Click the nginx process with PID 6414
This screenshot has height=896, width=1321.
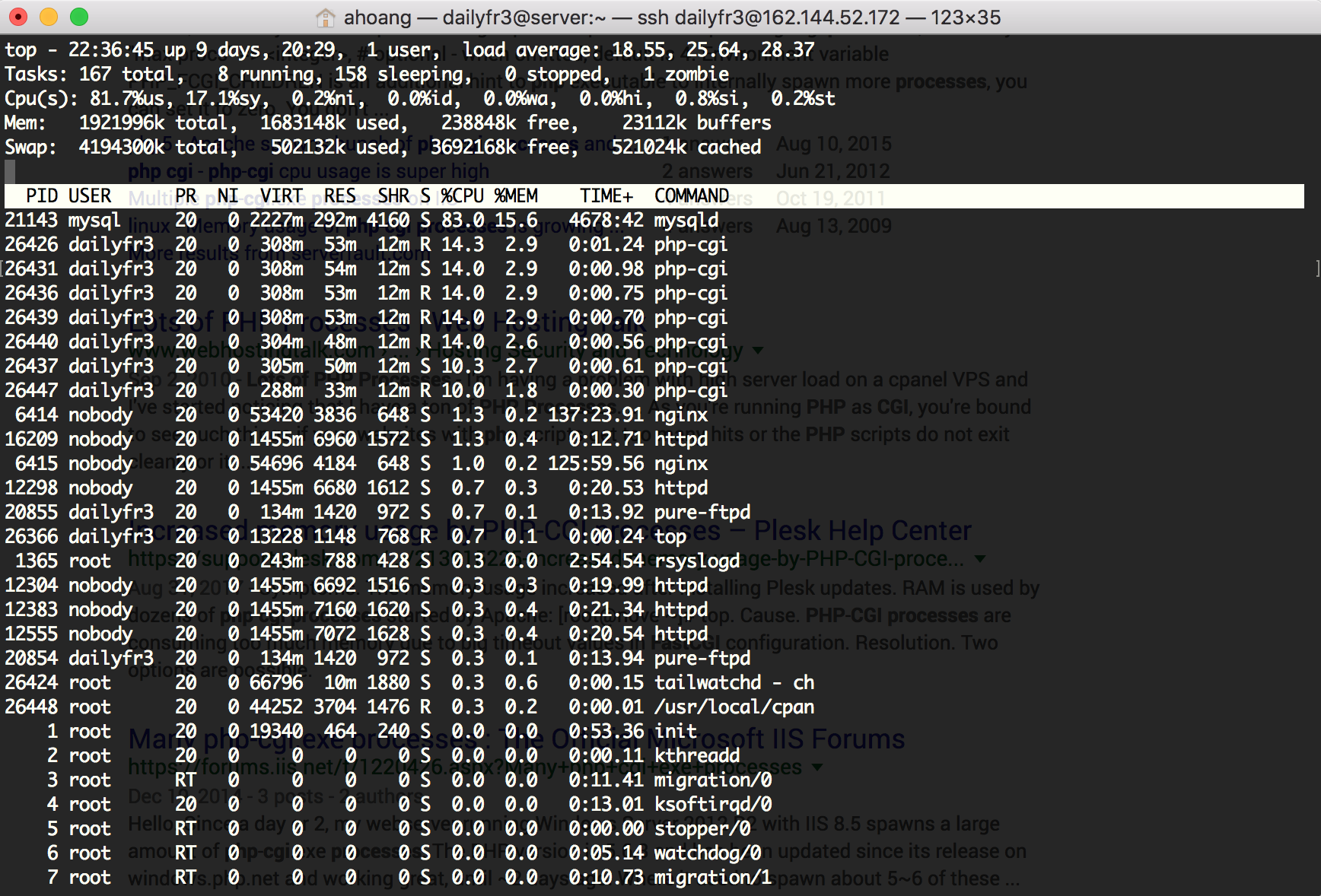654,415
